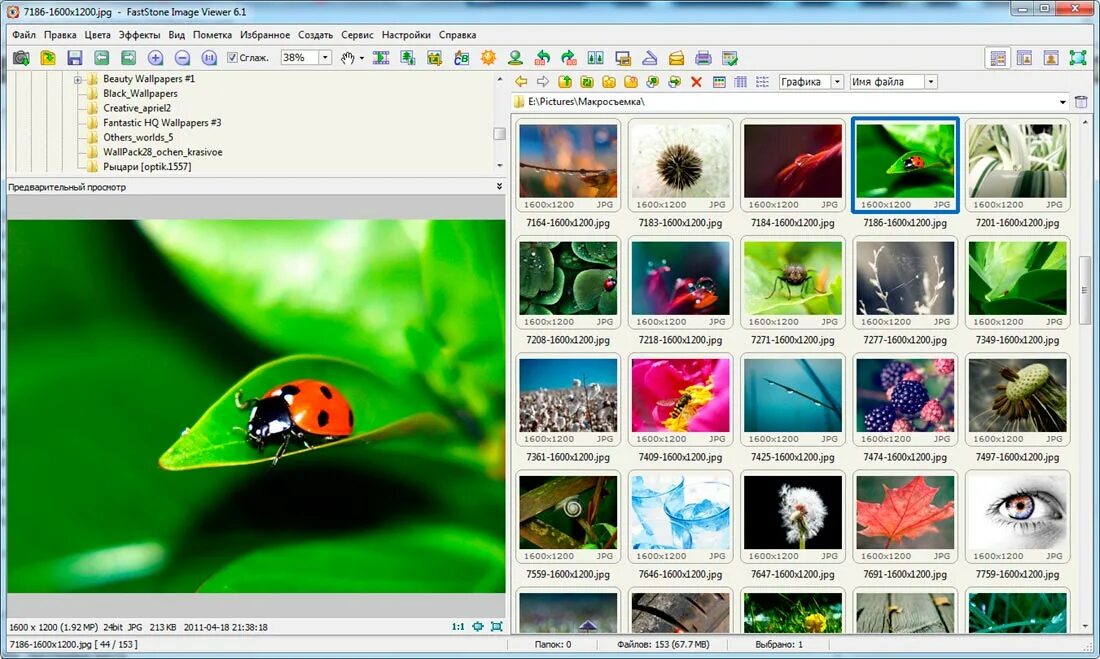Screen dimensions: 1100x659
Task: Open the Правка menu
Action: tap(60, 34)
